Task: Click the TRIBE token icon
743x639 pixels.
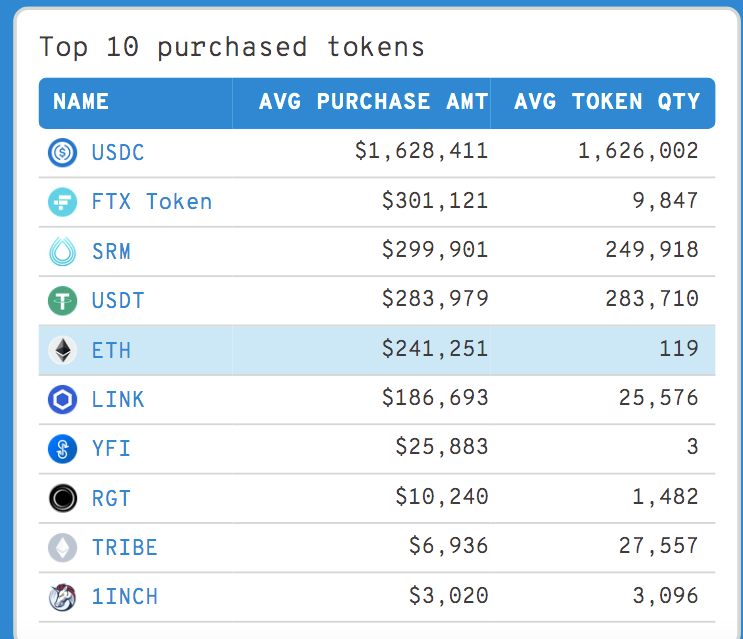Action: coord(62,547)
